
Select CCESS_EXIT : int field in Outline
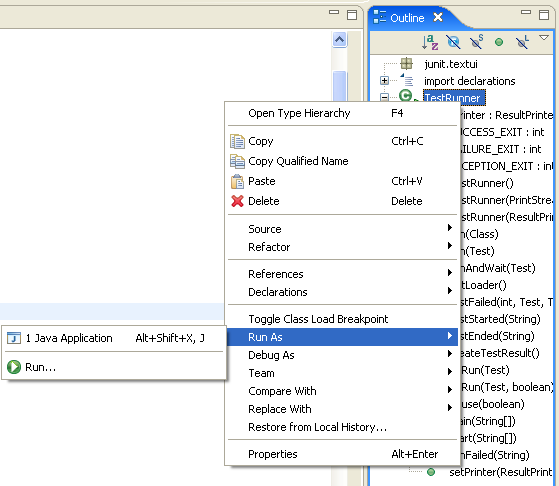pyautogui.click(x=502, y=132)
